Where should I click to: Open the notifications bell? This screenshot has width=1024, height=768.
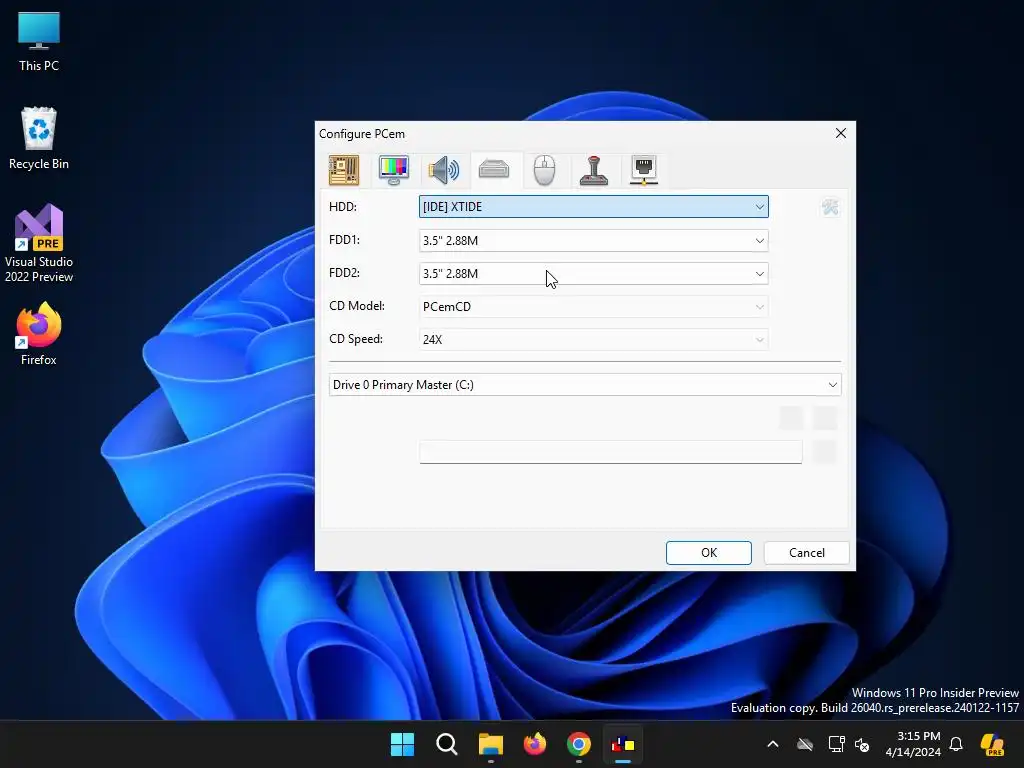pyautogui.click(x=956, y=744)
